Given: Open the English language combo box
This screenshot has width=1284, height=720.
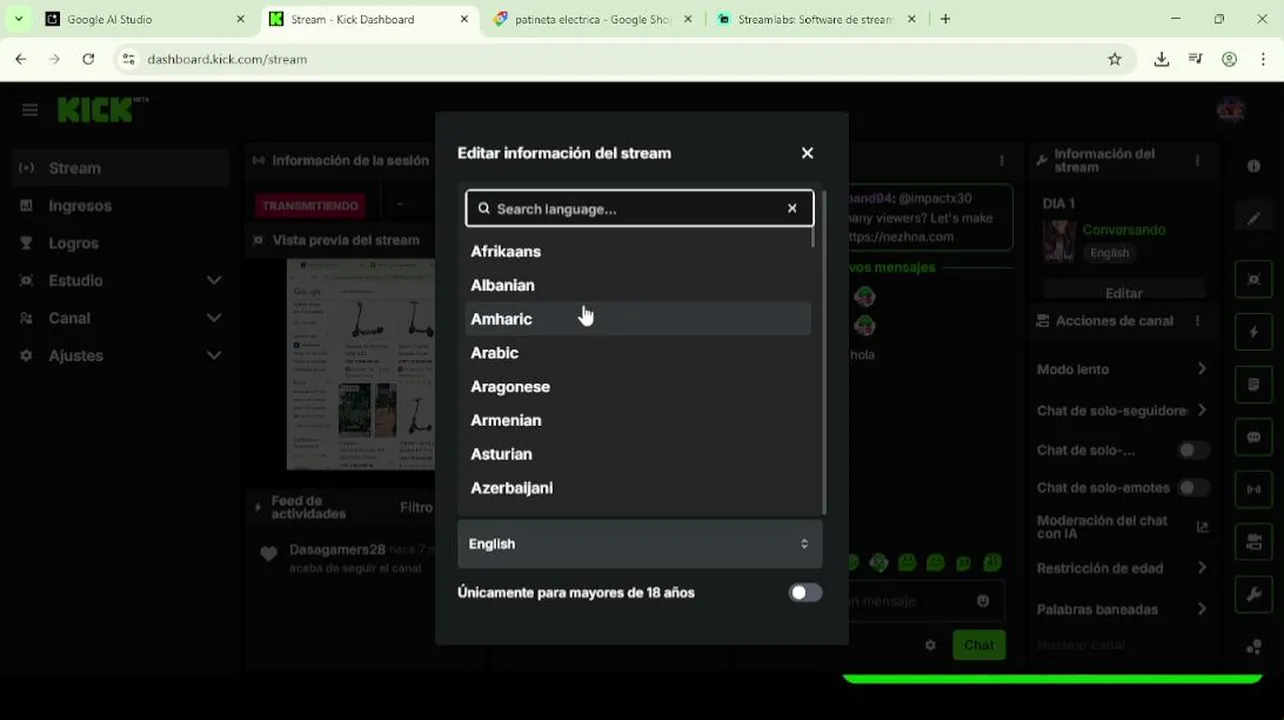Looking at the screenshot, I should (x=640, y=544).
